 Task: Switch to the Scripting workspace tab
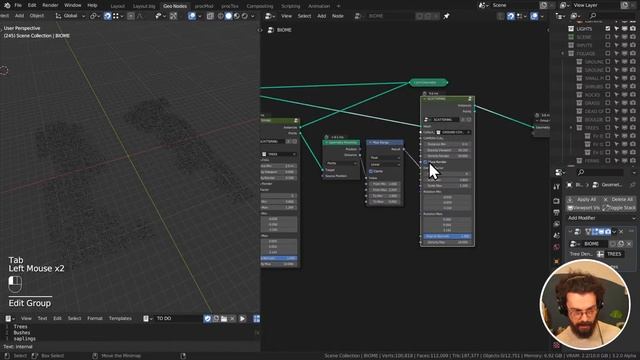pos(291,6)
